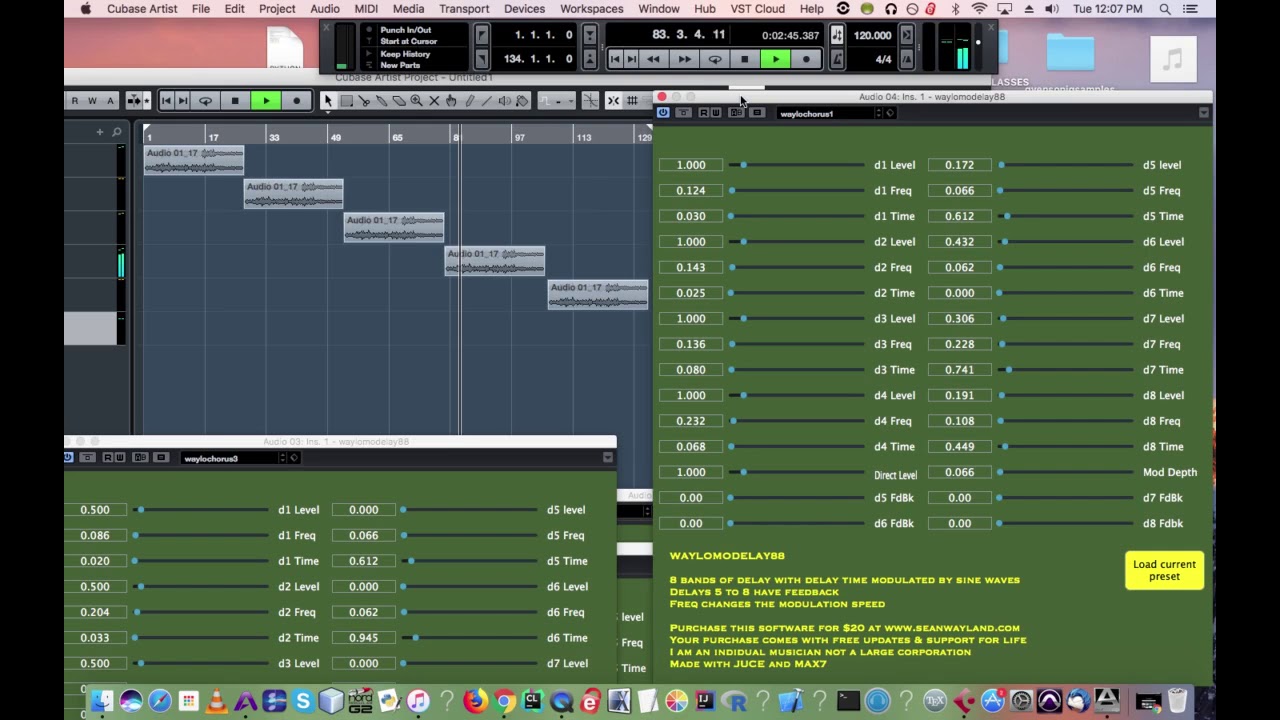This screenshot has width=1280, height=720.
Task: Select the Line tool in project toolbar
Action: coord(487,101)
